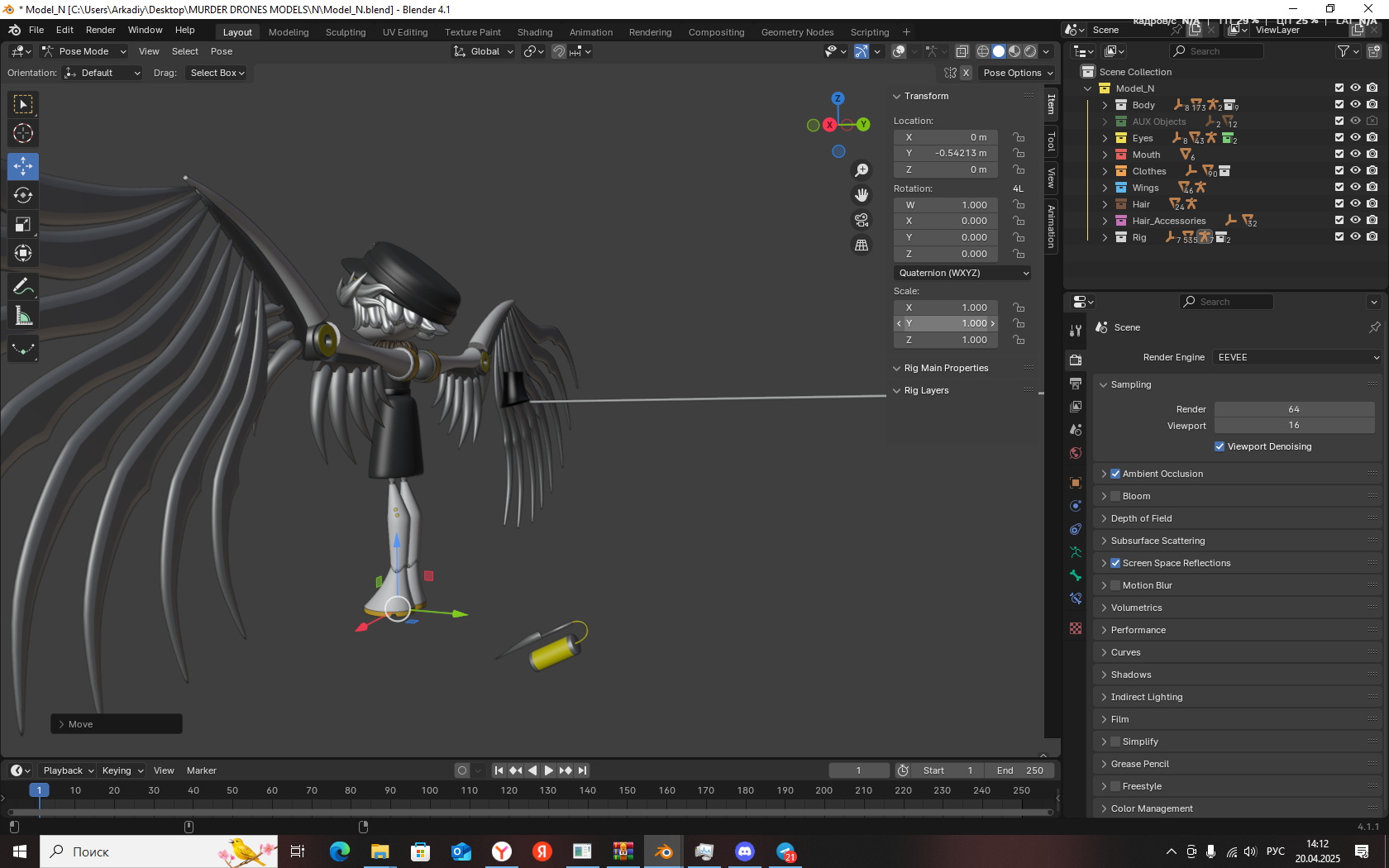Open Quaternion rotation mode dropdown
The height and width of the screenshot is (868, 1389).
click(963, 273)
